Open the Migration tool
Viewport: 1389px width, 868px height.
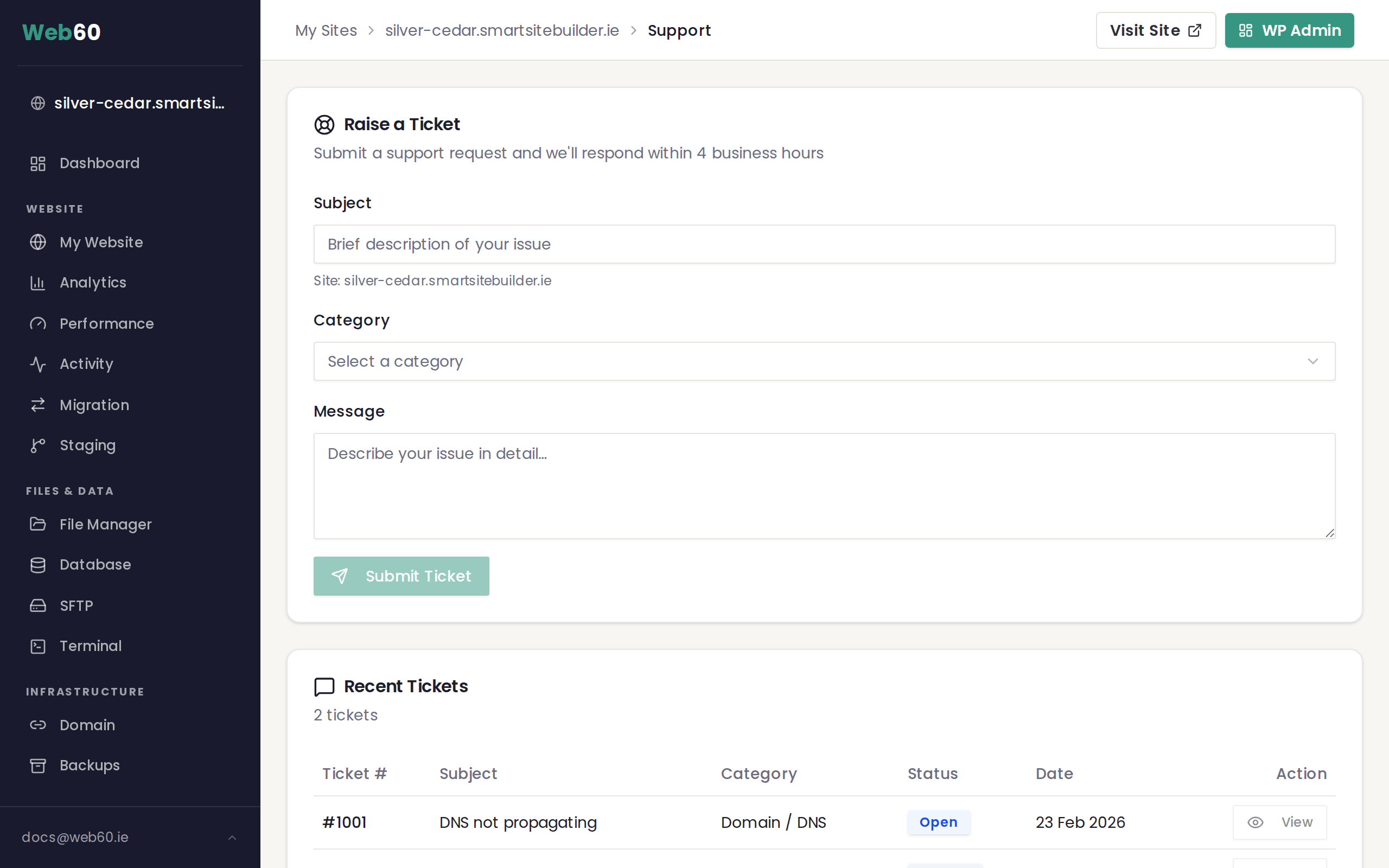tap(93, 405)
